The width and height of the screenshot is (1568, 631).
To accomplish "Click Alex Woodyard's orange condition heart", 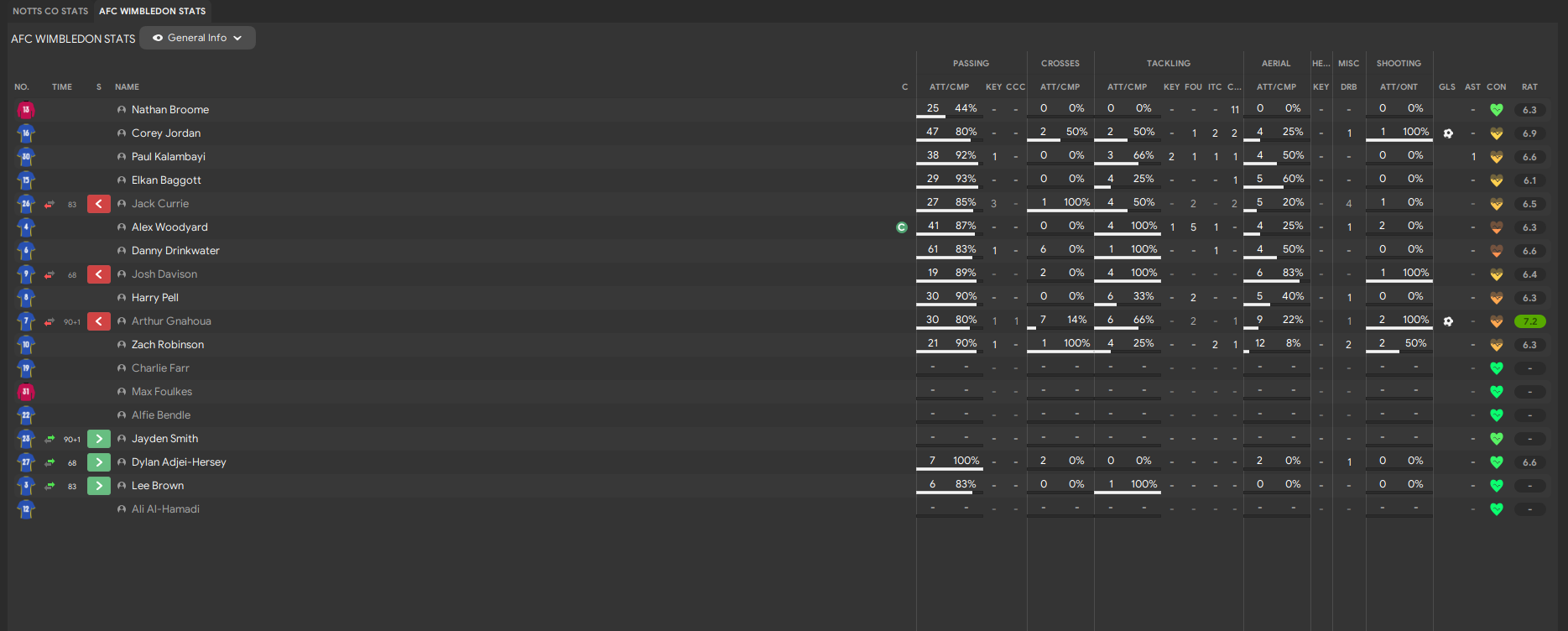I will tap(1497, 227).
